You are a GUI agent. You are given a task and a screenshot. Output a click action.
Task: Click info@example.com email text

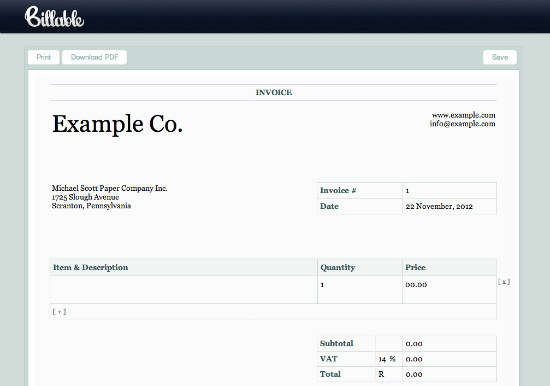tap(462, 124)
